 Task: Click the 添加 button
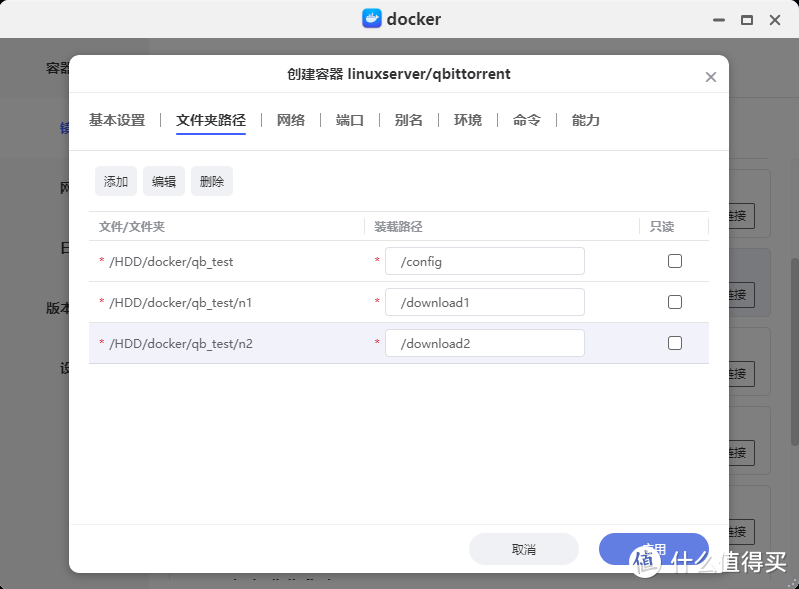point(116,181)
